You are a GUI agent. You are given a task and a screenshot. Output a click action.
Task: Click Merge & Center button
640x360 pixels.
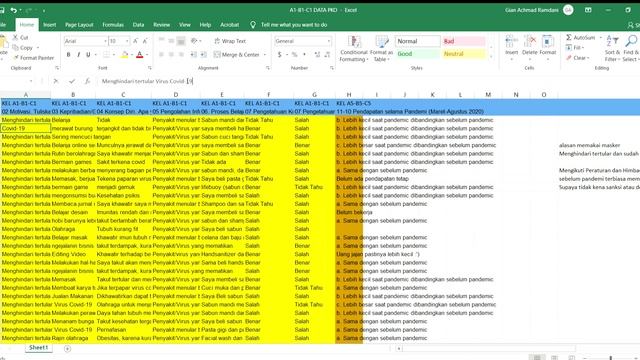tap(237, 54)
